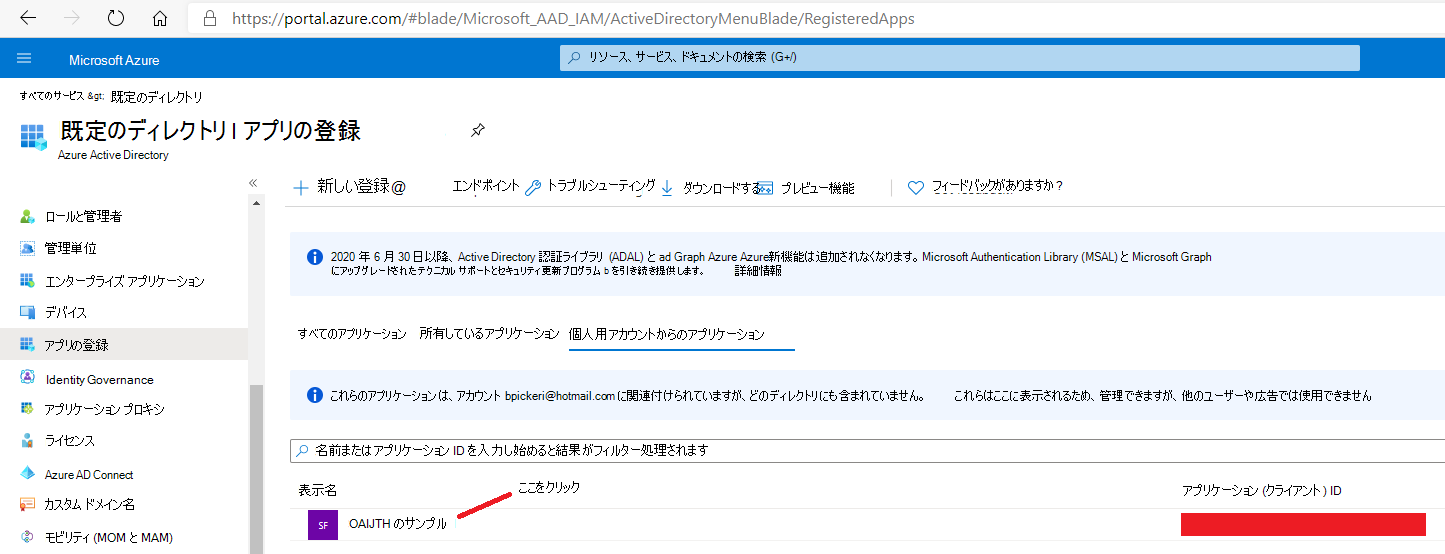Click 既定のディレクトリ breadcrumb link
Image resolution: width=1445 pixels, height=554 pixels.
[157, 97]
